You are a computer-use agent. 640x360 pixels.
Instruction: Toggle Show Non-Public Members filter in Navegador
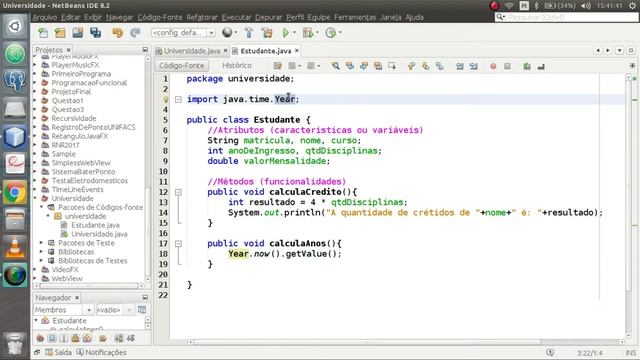tap(76, 338)
